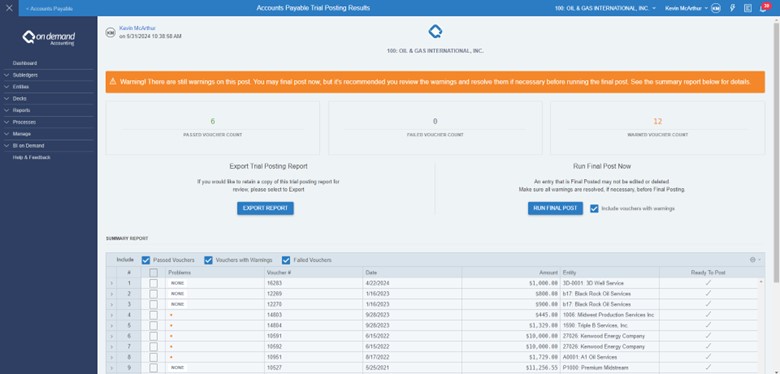Screen dimensions: 780x374
Task: Close the panel with the X icon
Action: 9,8
